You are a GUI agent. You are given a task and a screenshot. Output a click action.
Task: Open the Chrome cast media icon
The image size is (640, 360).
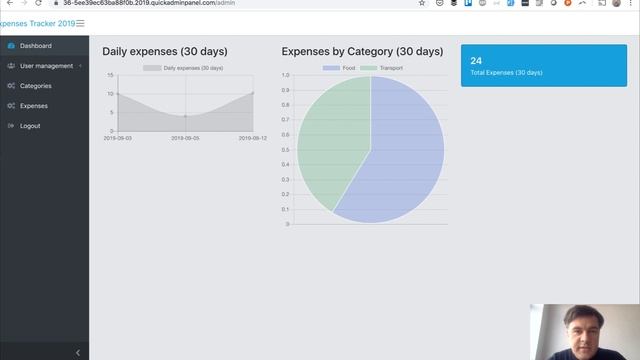pos(602,3)
